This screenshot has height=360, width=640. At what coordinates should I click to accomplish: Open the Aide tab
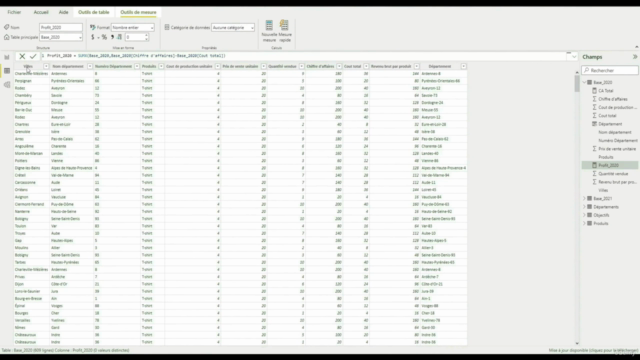tap(63, 12)
